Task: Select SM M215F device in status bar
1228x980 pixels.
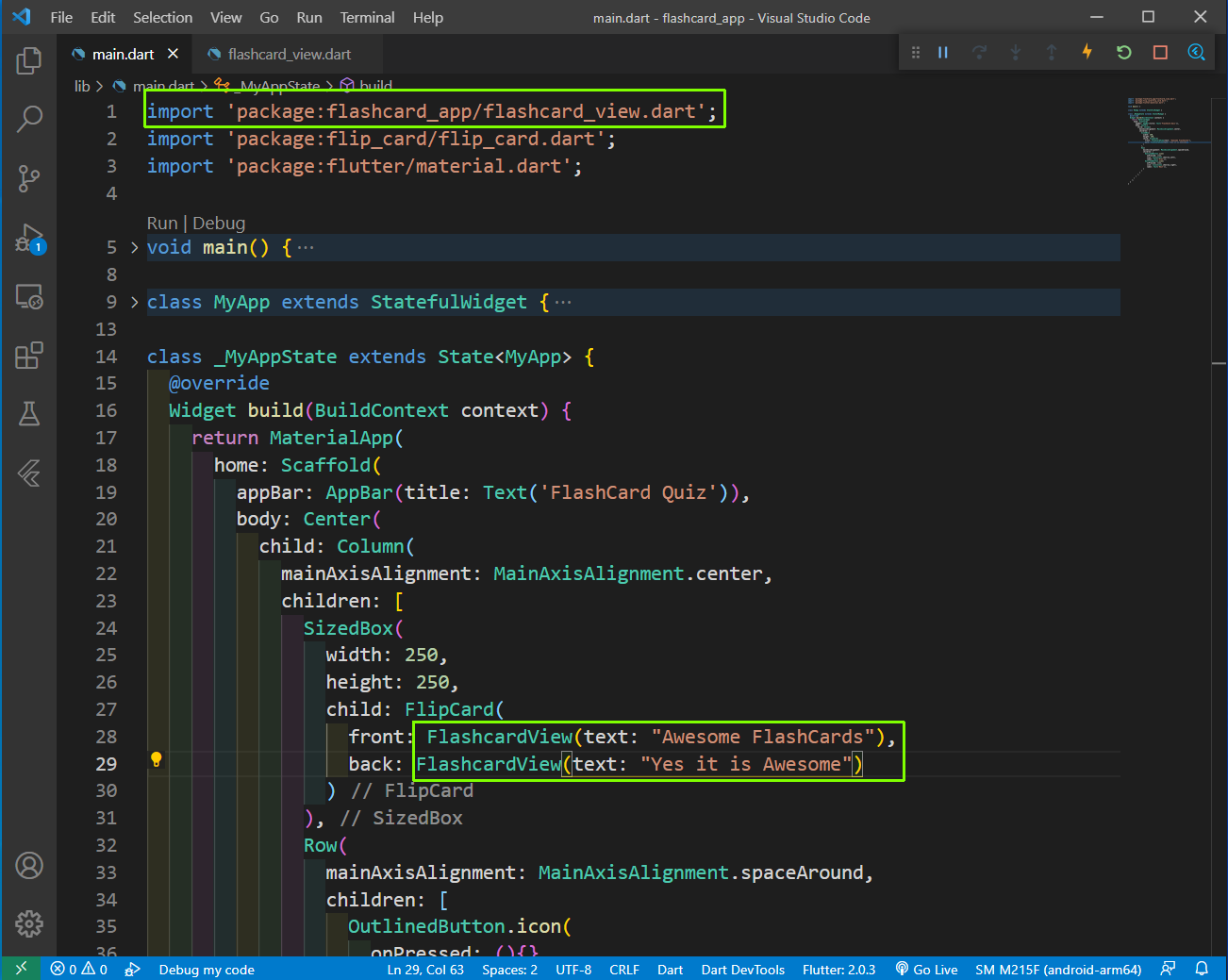Action: (1058, 970)
